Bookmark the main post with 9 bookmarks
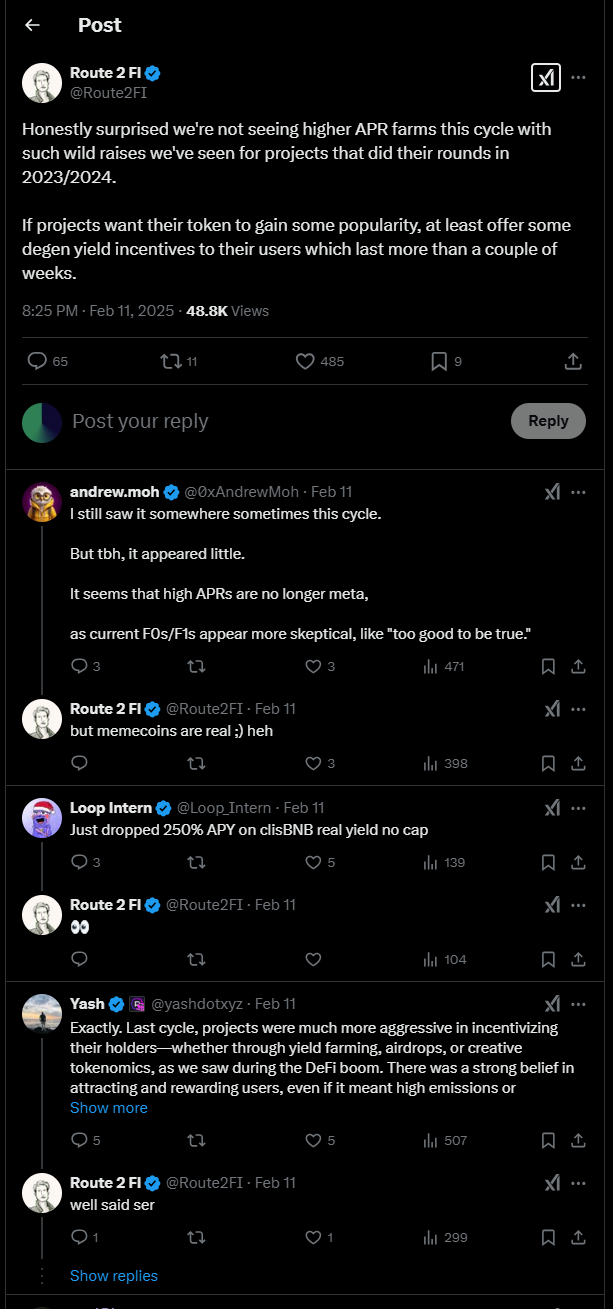 coord(446,361)
